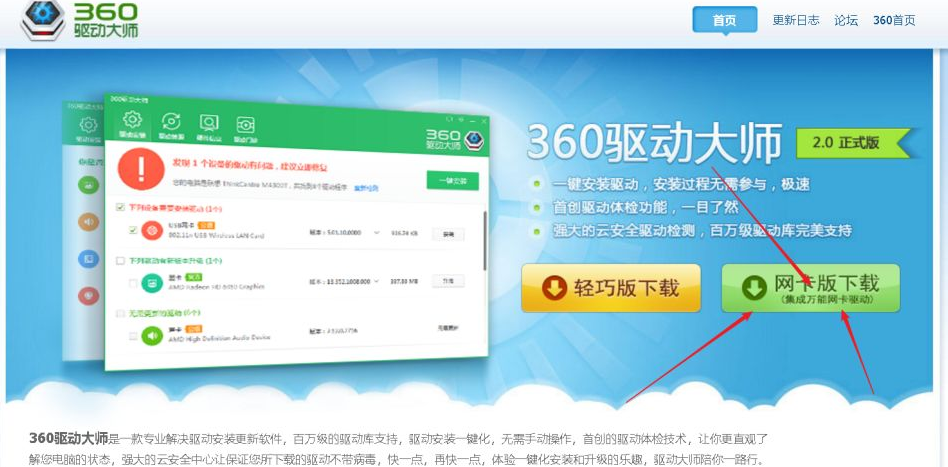Click the 轻巧版下载 button
948x467 pixels.
point(611,288)
